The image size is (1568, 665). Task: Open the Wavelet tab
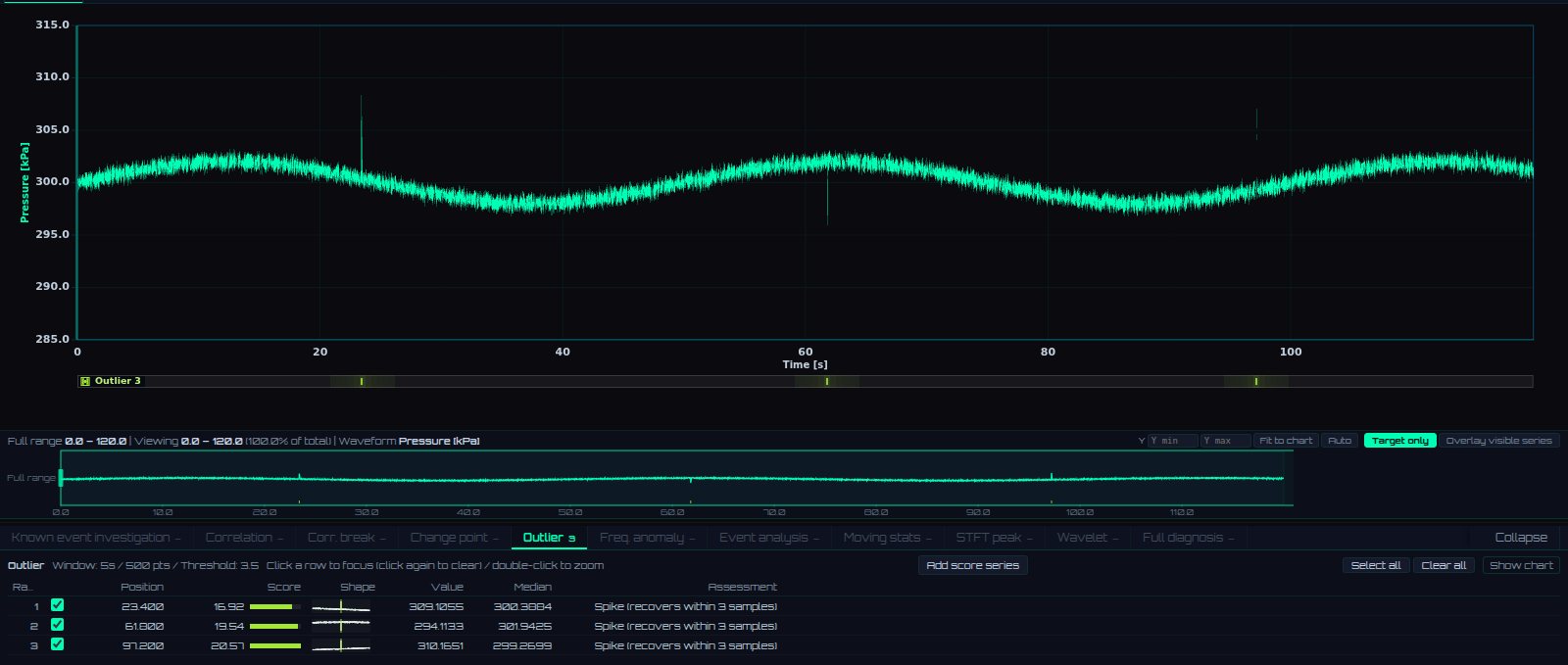1087,538
